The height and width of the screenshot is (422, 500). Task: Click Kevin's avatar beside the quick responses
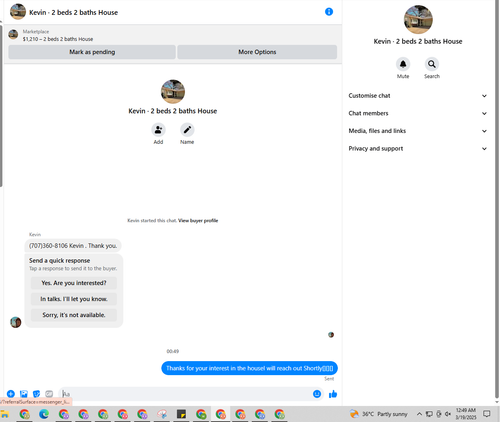click(16, 322)
